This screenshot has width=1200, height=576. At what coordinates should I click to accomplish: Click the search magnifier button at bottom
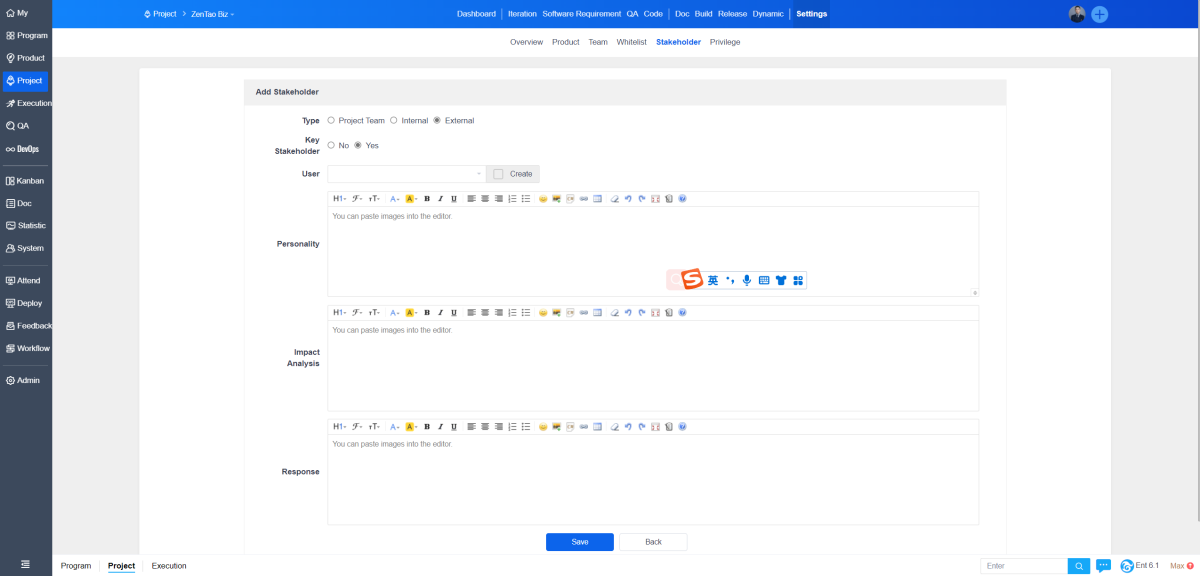[1079, 566]
